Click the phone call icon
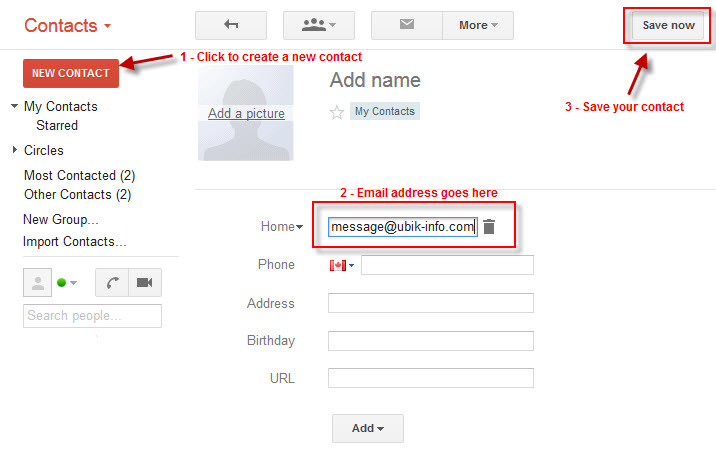The width and height of the screenshot is (716, 460). pyautogui.click(x=113, y=283)
